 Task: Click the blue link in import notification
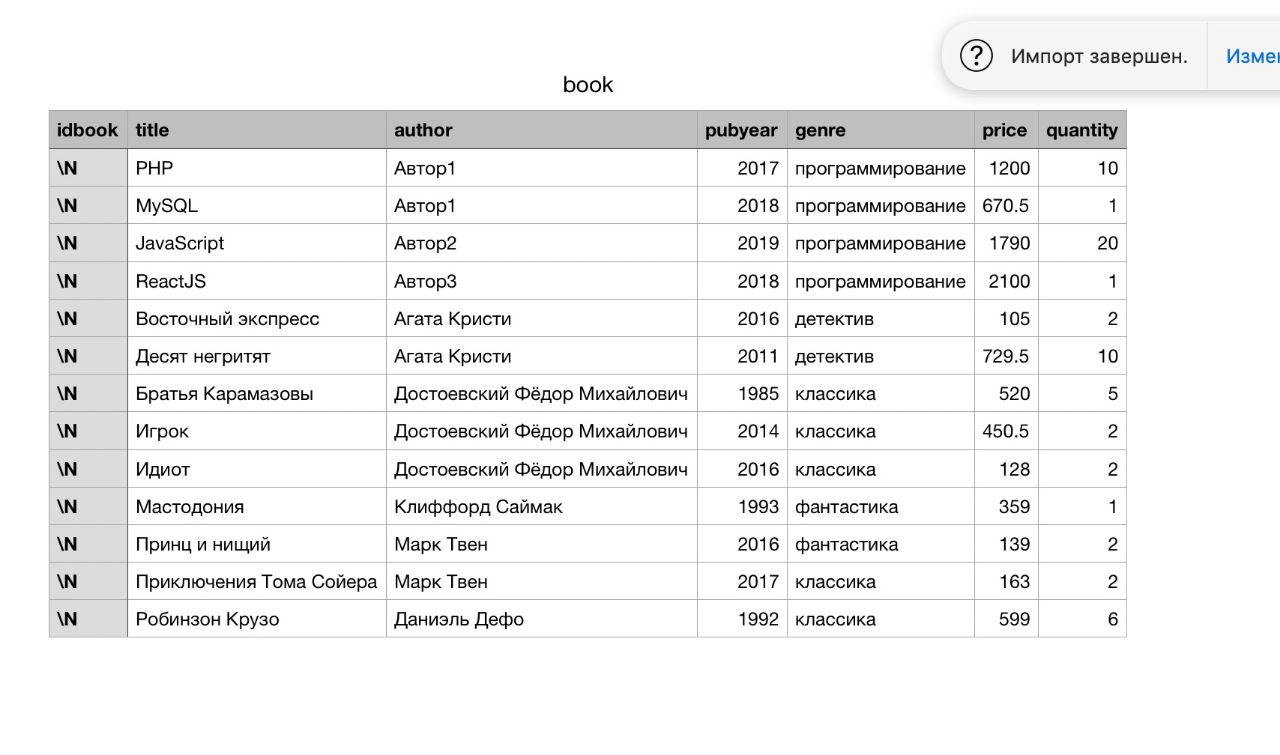click(1252, 56)
